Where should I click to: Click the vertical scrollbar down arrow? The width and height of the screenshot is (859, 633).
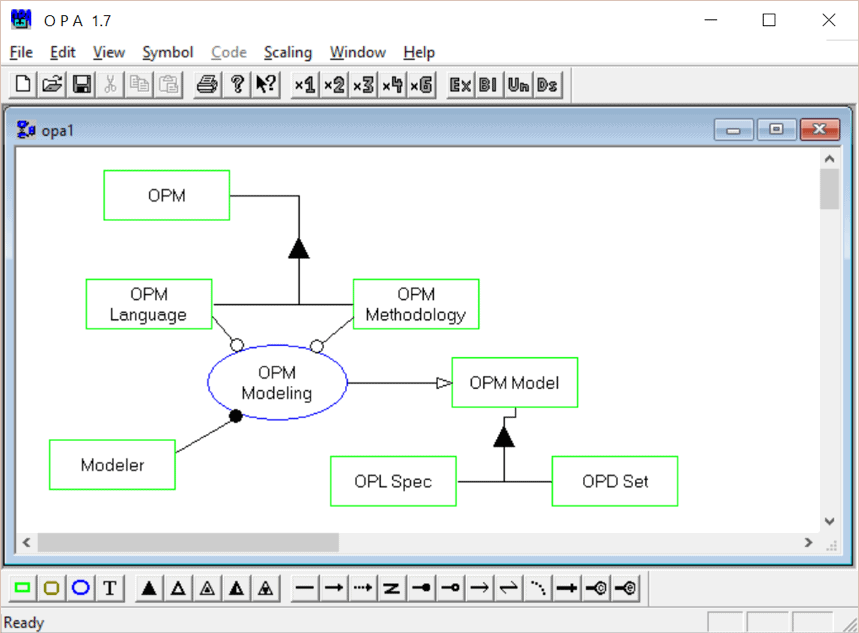click(829, 521)
